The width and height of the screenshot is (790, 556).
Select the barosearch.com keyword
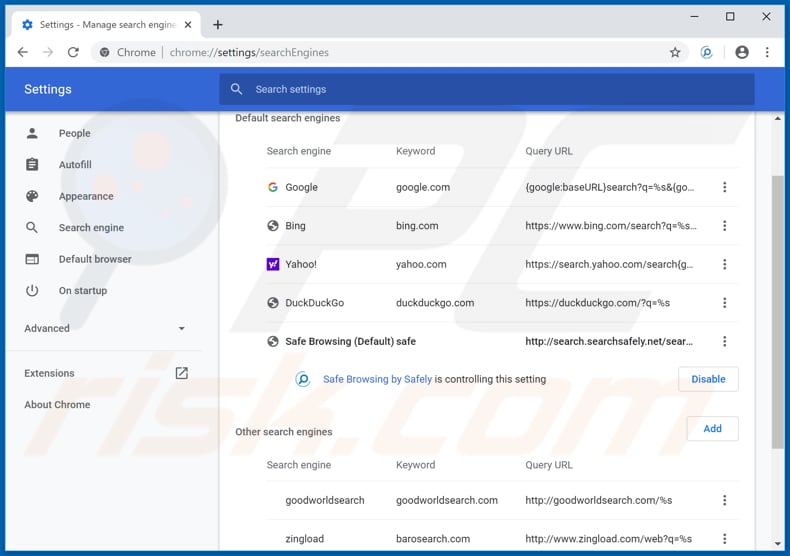coord(433,539)
